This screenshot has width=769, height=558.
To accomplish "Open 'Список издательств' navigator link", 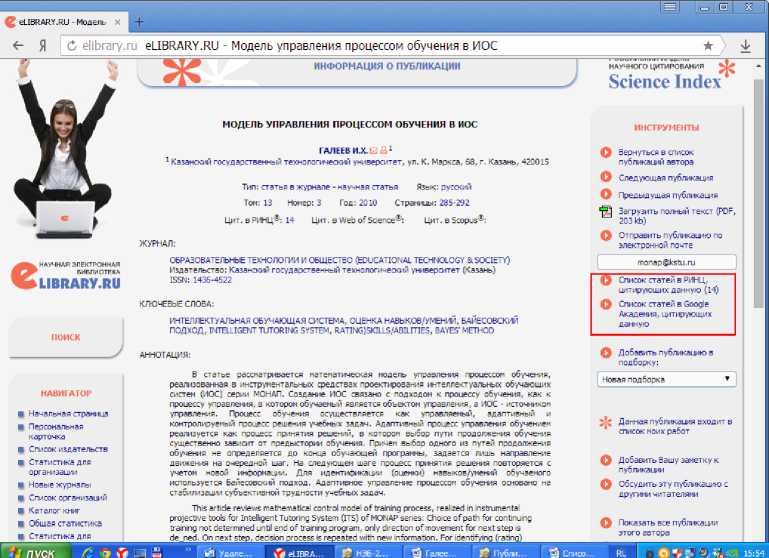I will pos(68,449).
